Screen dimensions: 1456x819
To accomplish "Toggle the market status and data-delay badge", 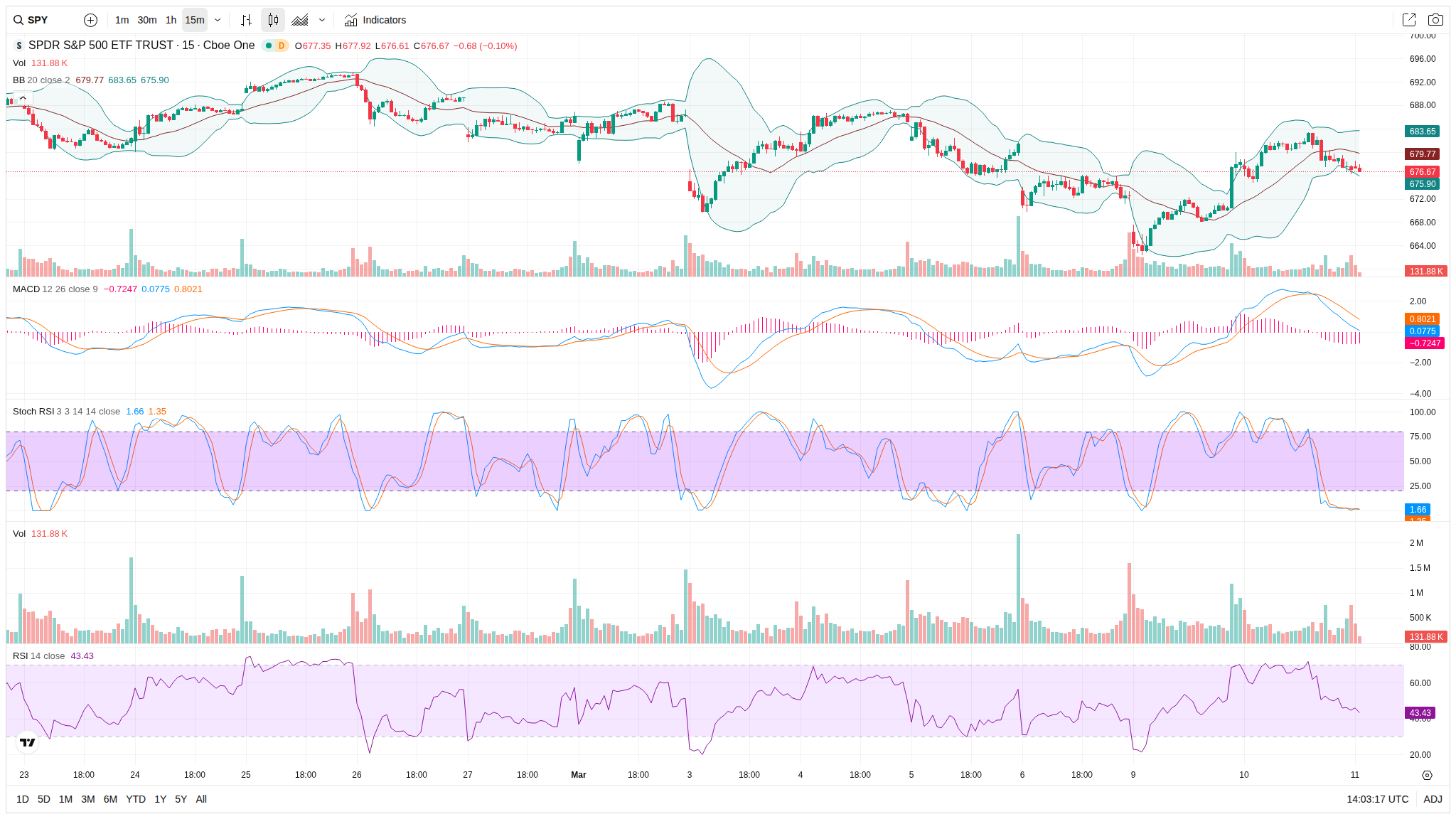I will tap(275, 45).
